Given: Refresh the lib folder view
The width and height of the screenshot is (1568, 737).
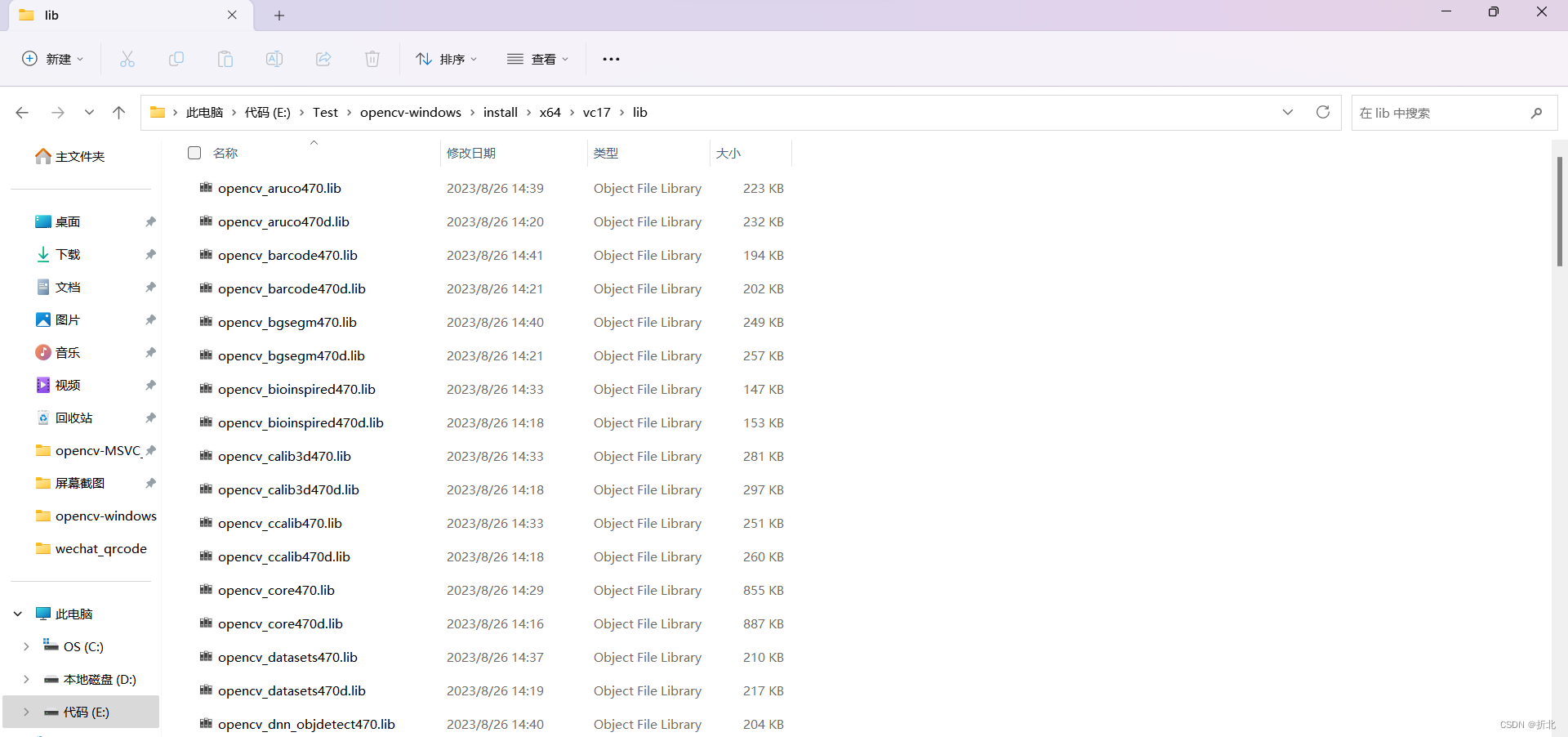Looking at the screenshot, I should [1323, 112].
